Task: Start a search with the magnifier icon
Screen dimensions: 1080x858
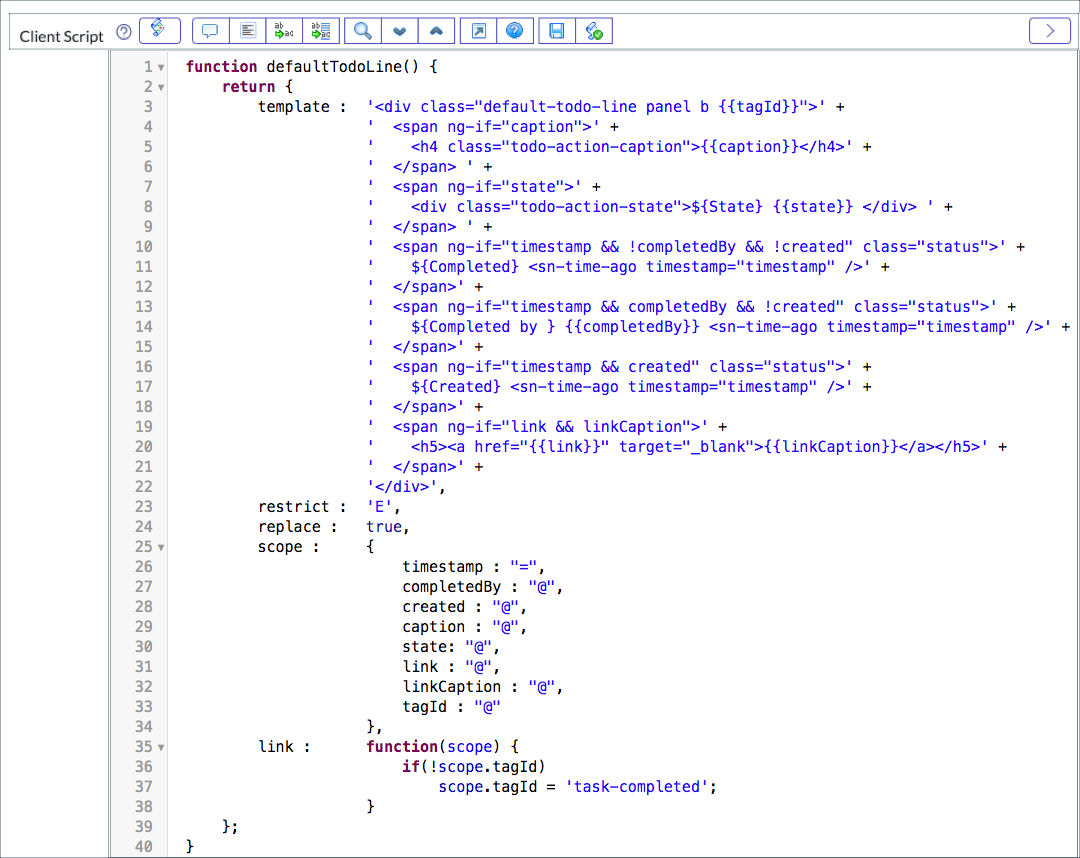Action: [361, 30]
